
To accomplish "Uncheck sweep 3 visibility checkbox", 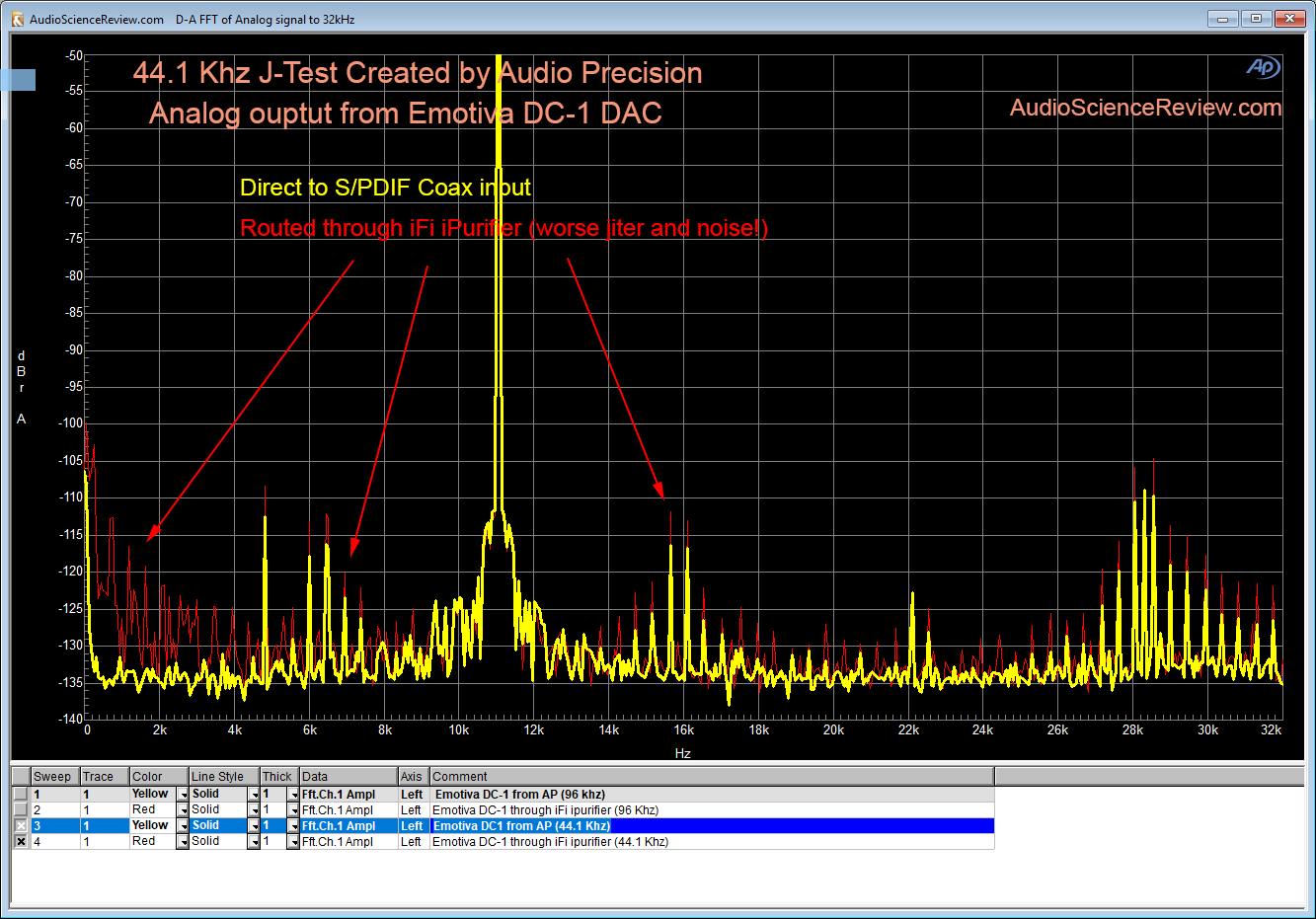I will (21, 826).
